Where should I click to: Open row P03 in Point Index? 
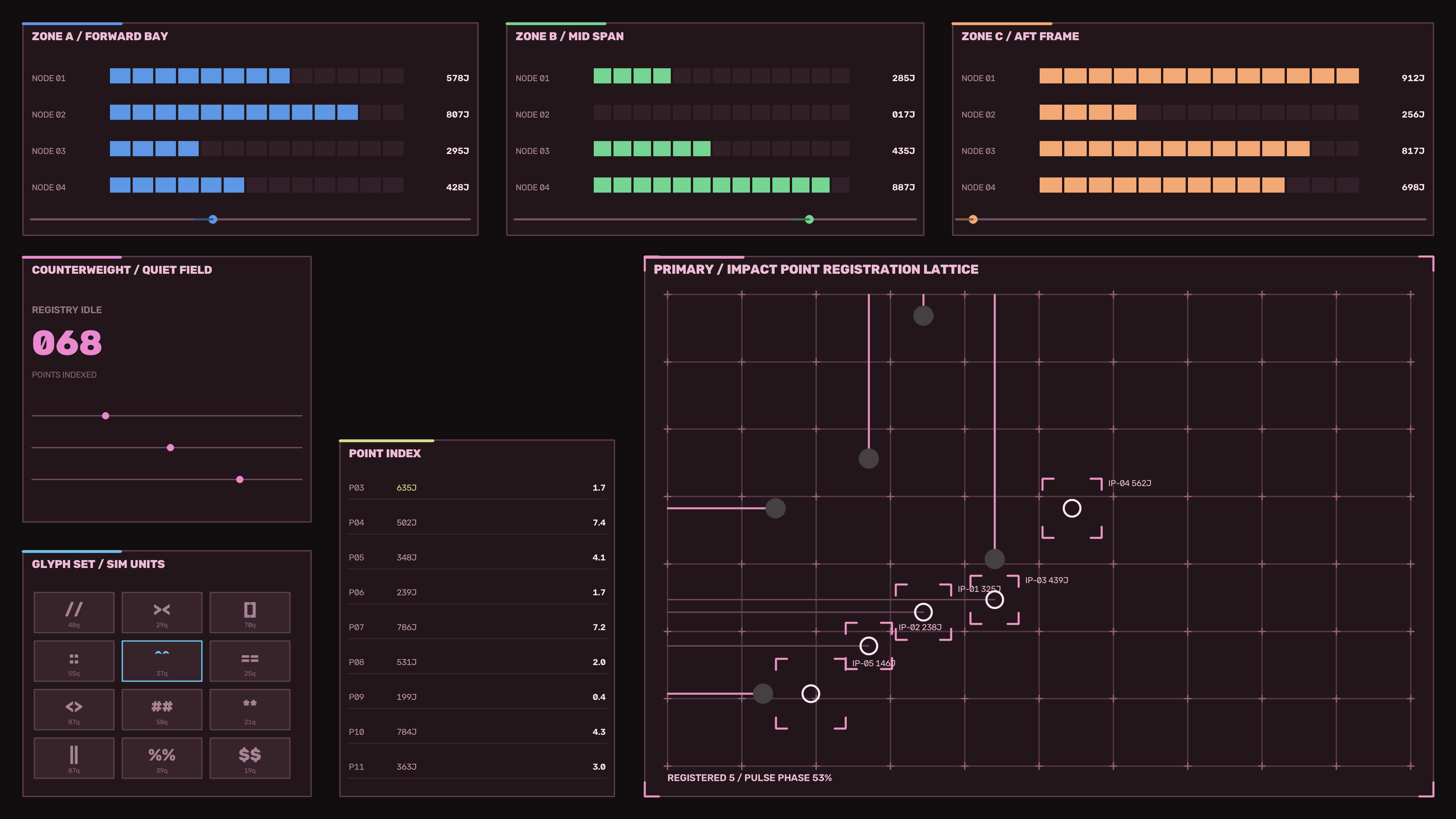[x=477, y=488]
